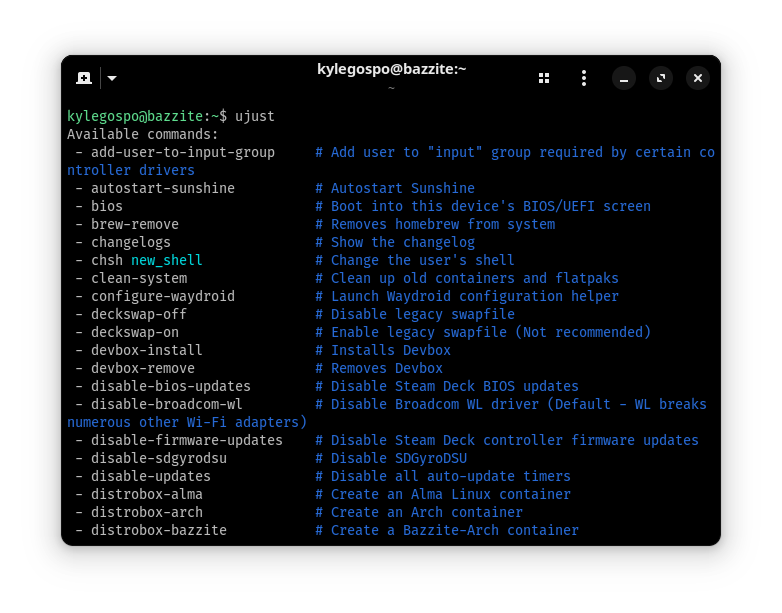Expand the new tab dropdown arrow
The image size is (782, 613).
click(112, 78)
